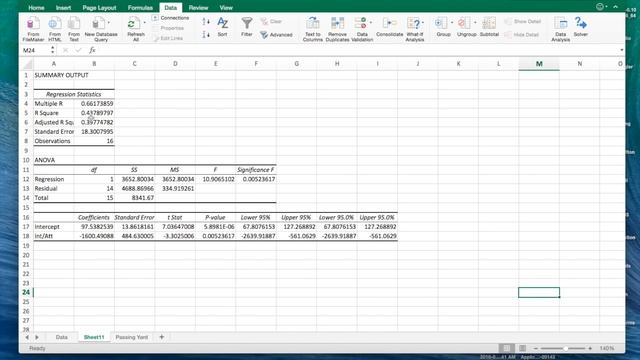Image resolution: width=640 pixels, height=360 pixels.
Task: Click Connections button
Action: (x=171, y=18)
